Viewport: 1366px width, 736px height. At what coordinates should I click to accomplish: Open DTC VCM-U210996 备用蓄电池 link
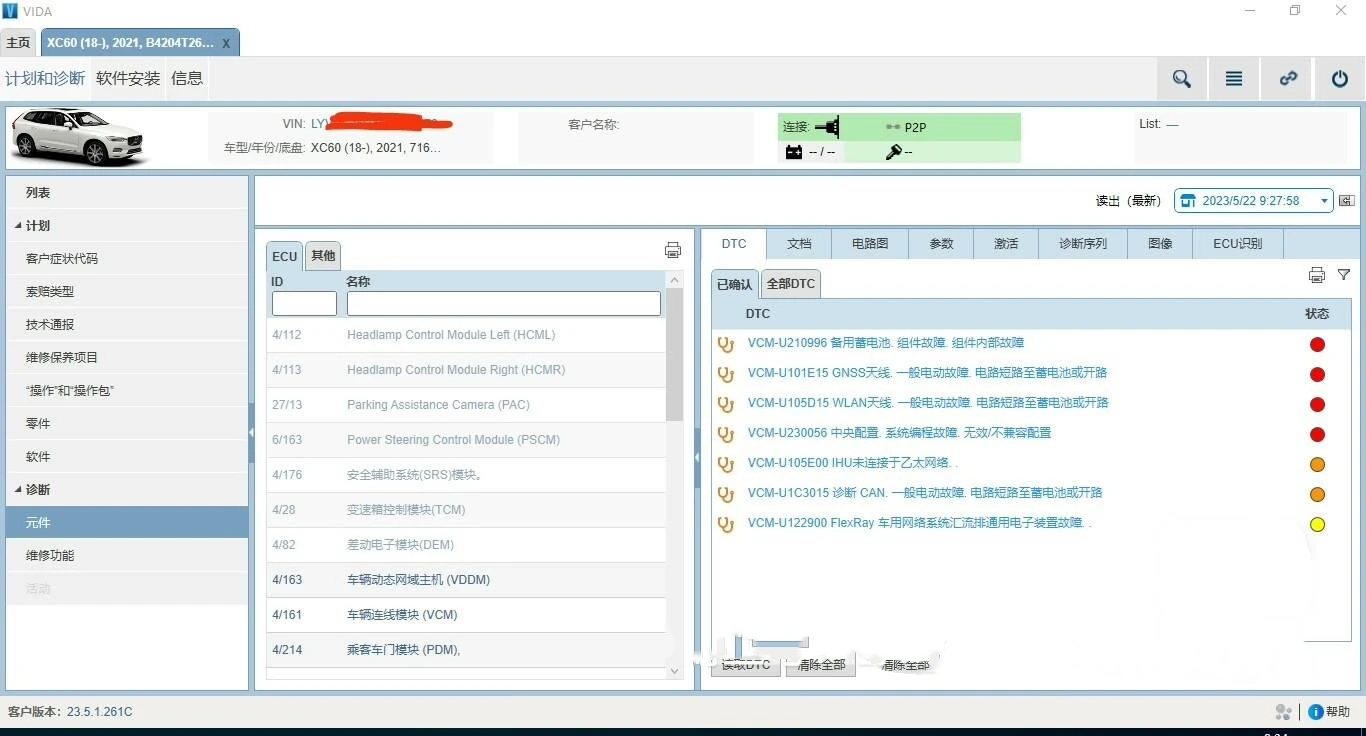(x=886, y=343)
